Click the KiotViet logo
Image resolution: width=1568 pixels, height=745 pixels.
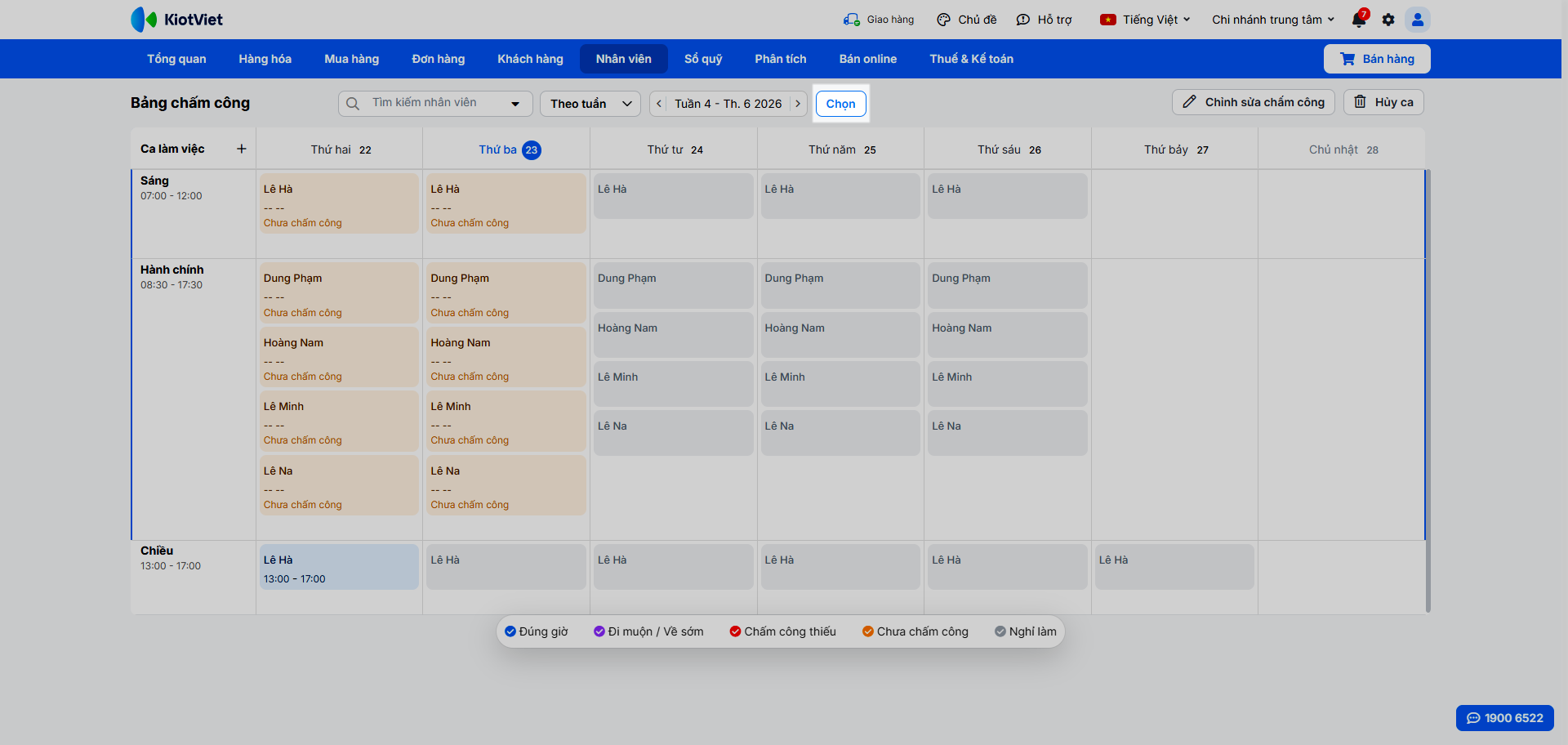click(176, 20)
